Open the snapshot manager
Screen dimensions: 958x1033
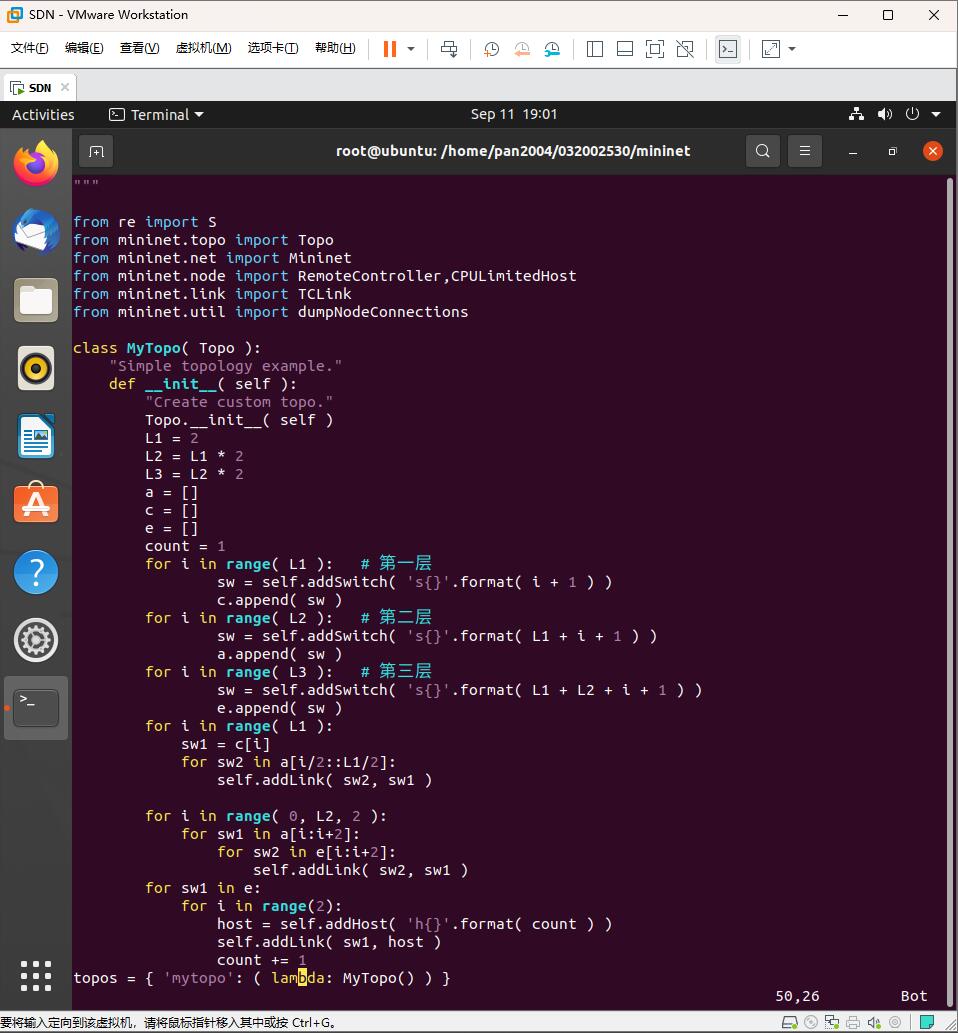click(x=552, y=49)
